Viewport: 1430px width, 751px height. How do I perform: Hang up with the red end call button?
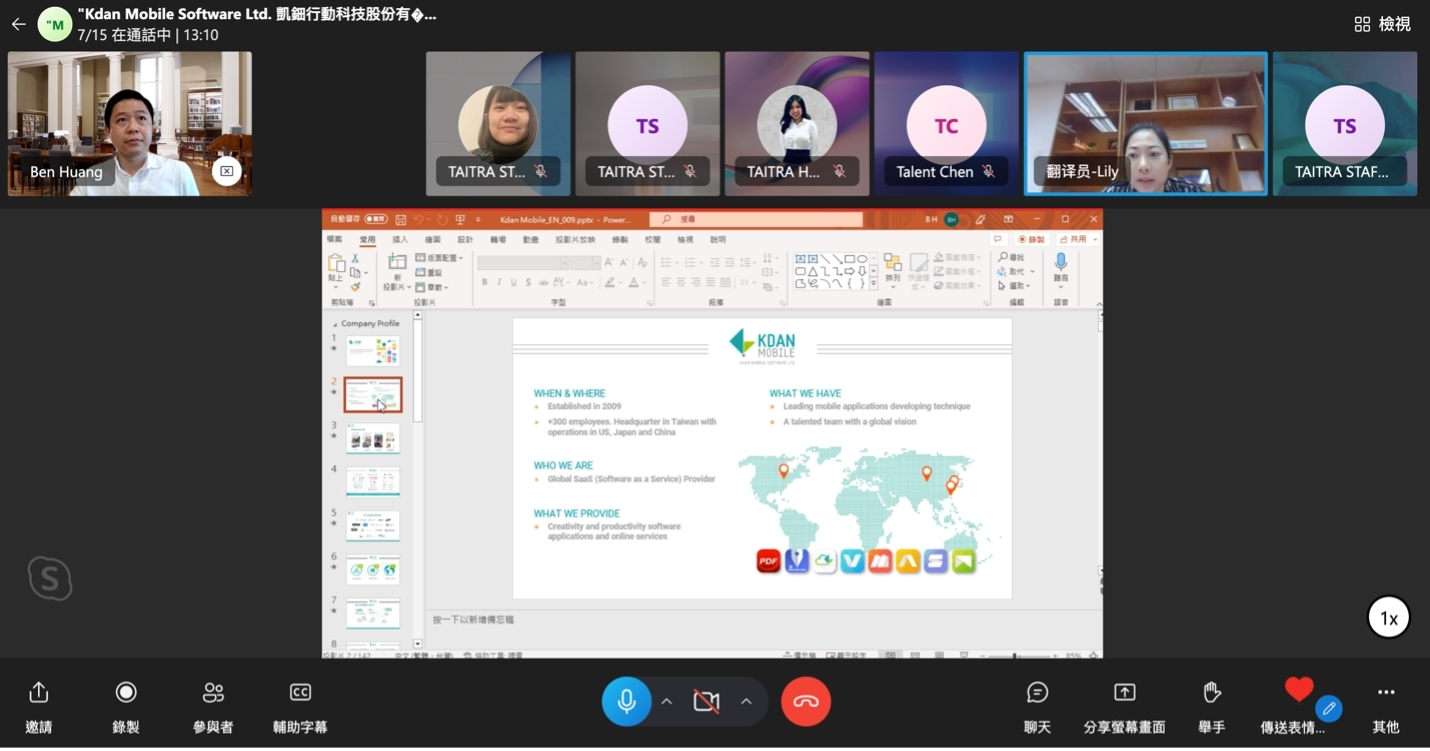coord(806,701)
